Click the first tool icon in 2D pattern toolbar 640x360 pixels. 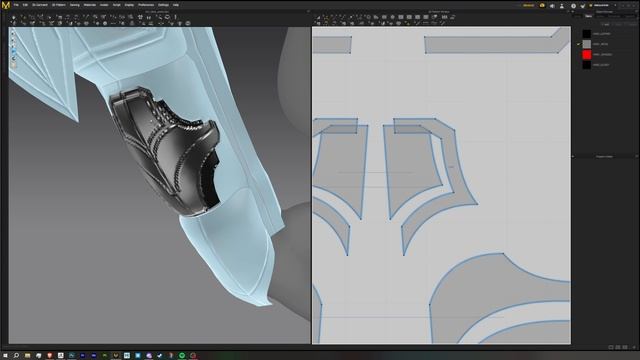point(318,17)
